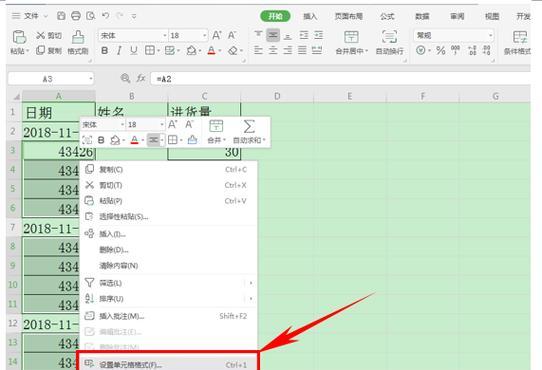542x370 pixels.
Task: Click the decrease indent icon in the ribbon
Action: 303,35
